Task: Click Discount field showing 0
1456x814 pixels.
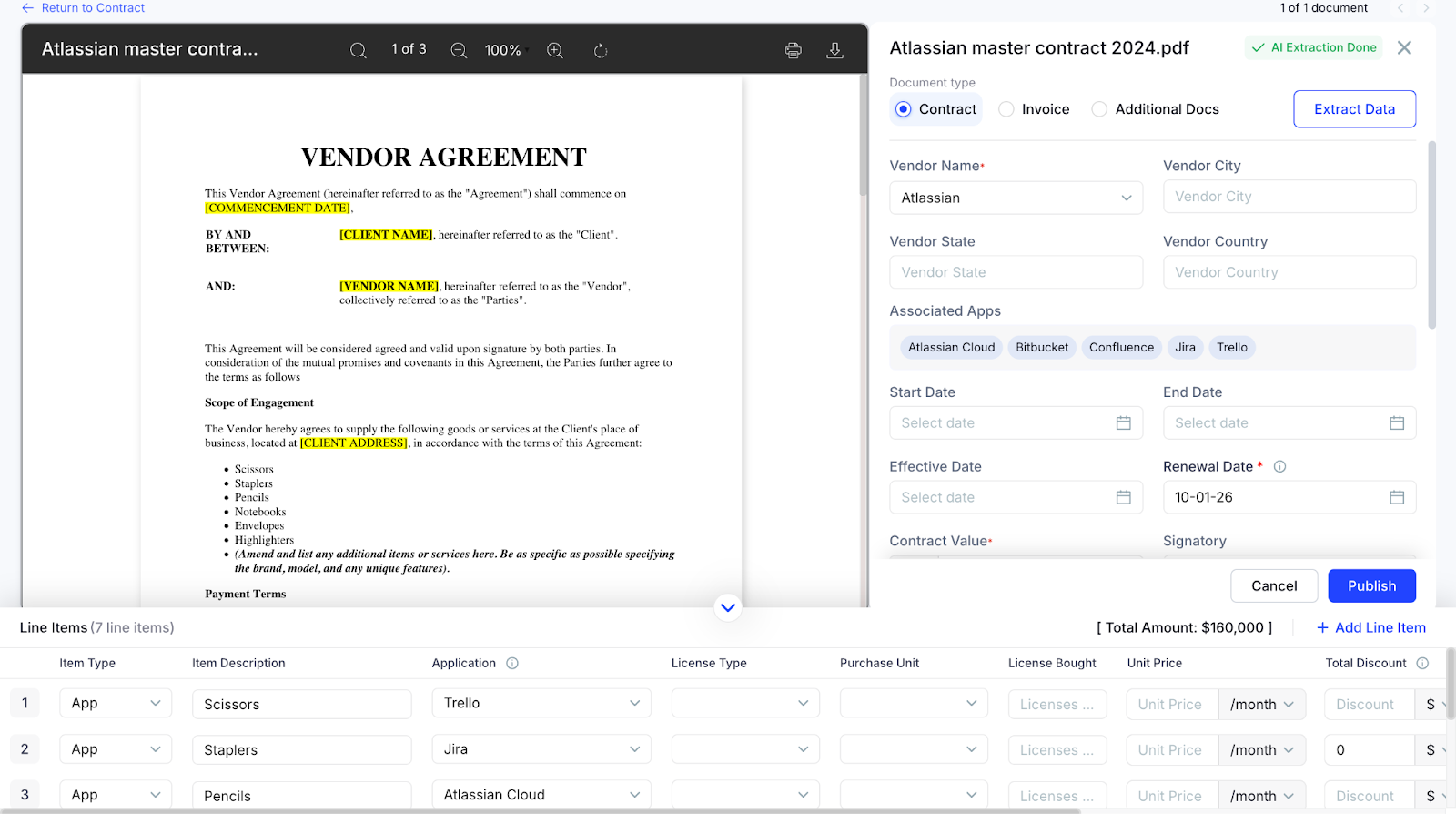Action: [1369, 749]
